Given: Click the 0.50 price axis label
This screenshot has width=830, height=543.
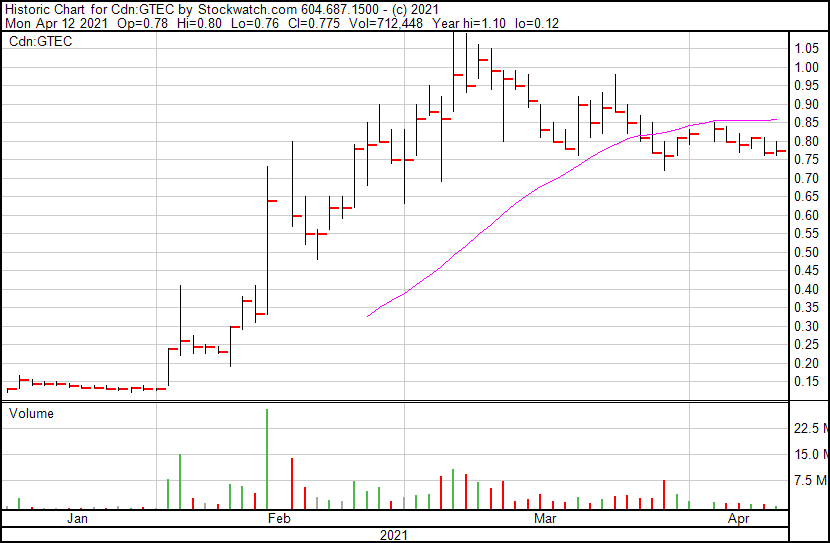Looking at the screenshot, I should pyautogui.click(x=807, y=252).
